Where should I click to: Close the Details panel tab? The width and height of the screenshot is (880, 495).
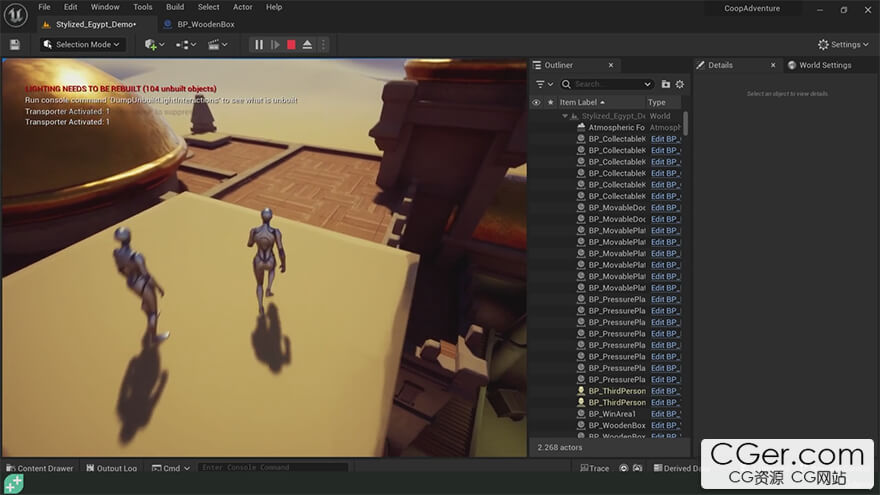click(773, 65)
